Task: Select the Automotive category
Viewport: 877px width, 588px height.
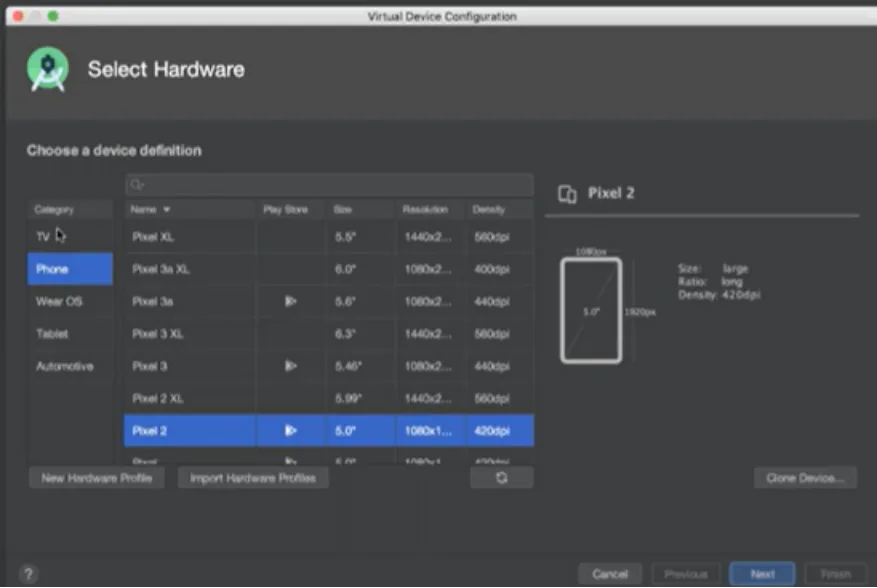Action: click(70, 366)
